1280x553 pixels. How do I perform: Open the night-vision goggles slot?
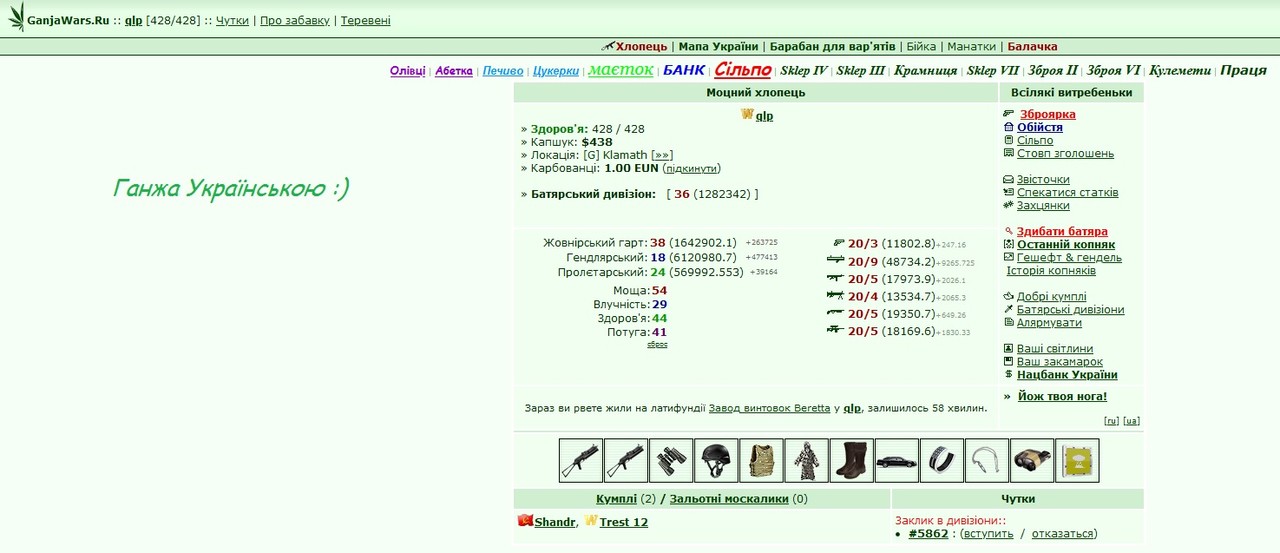click(x=1032, y=460)
